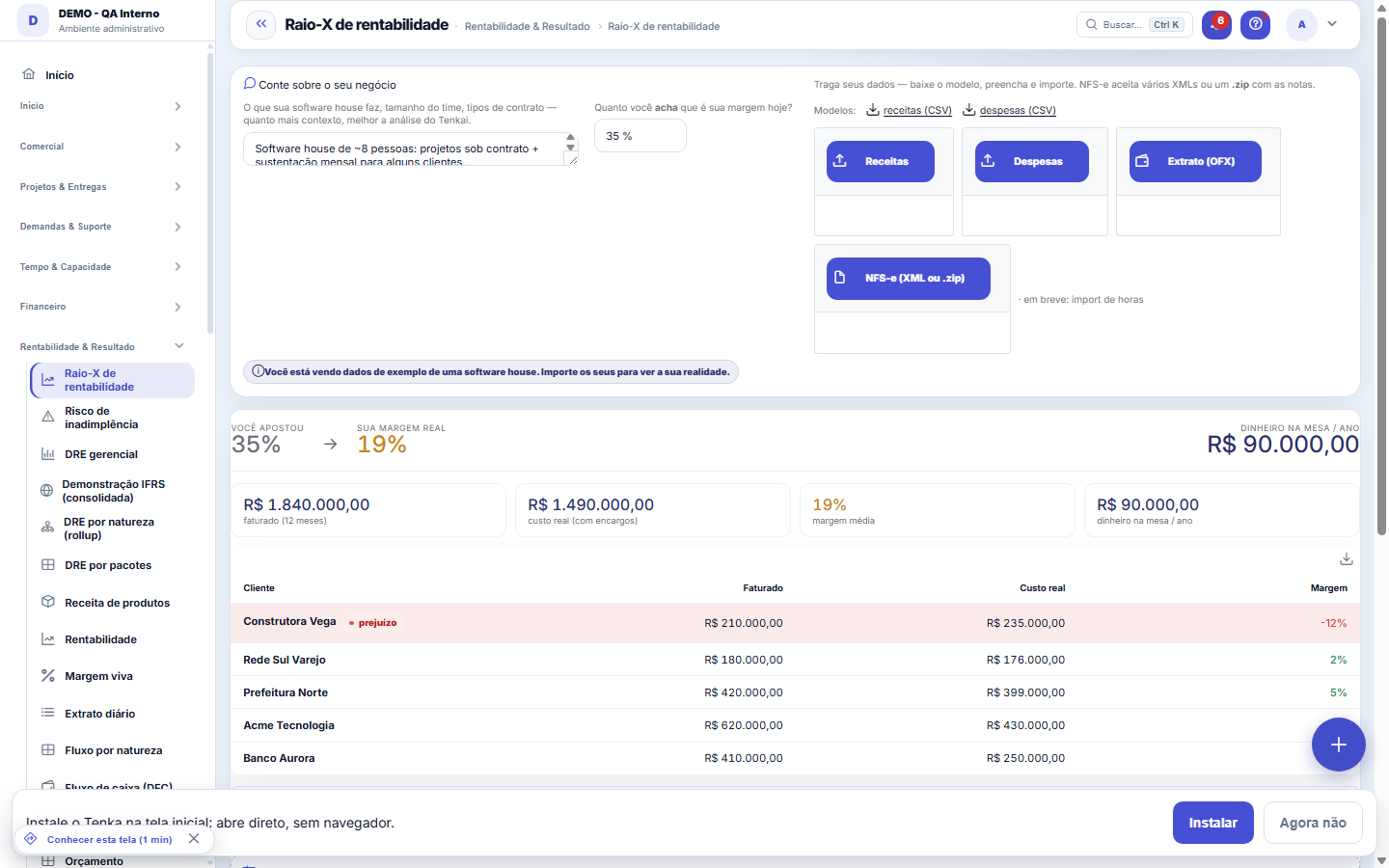Expand Projetos & Entregas section
This screenshot has width=1389, height=868.
101,187
